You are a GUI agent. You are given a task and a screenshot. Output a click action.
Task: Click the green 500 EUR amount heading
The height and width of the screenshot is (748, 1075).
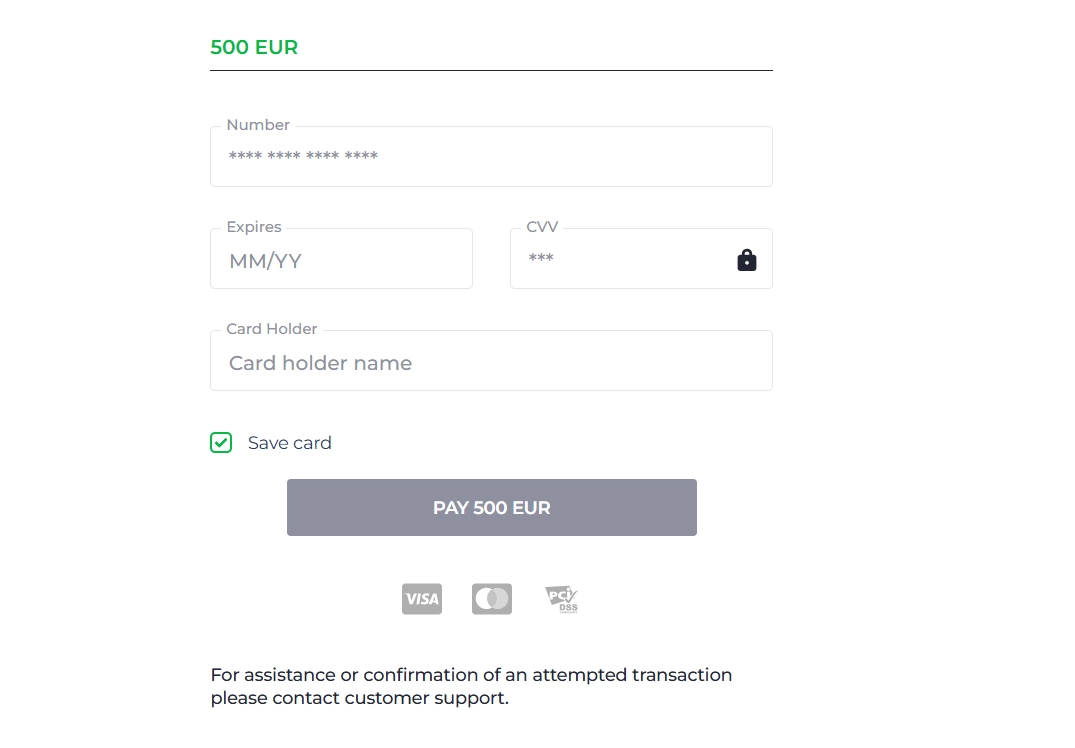[254, 47]
